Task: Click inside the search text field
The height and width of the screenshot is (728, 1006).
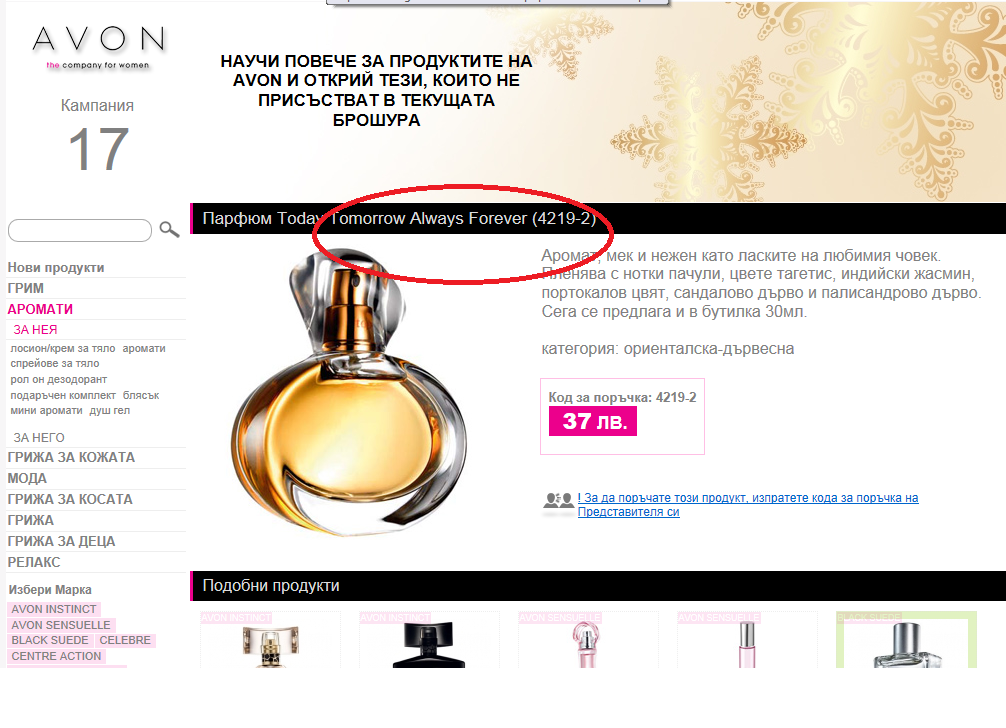Action: (80, 230)
